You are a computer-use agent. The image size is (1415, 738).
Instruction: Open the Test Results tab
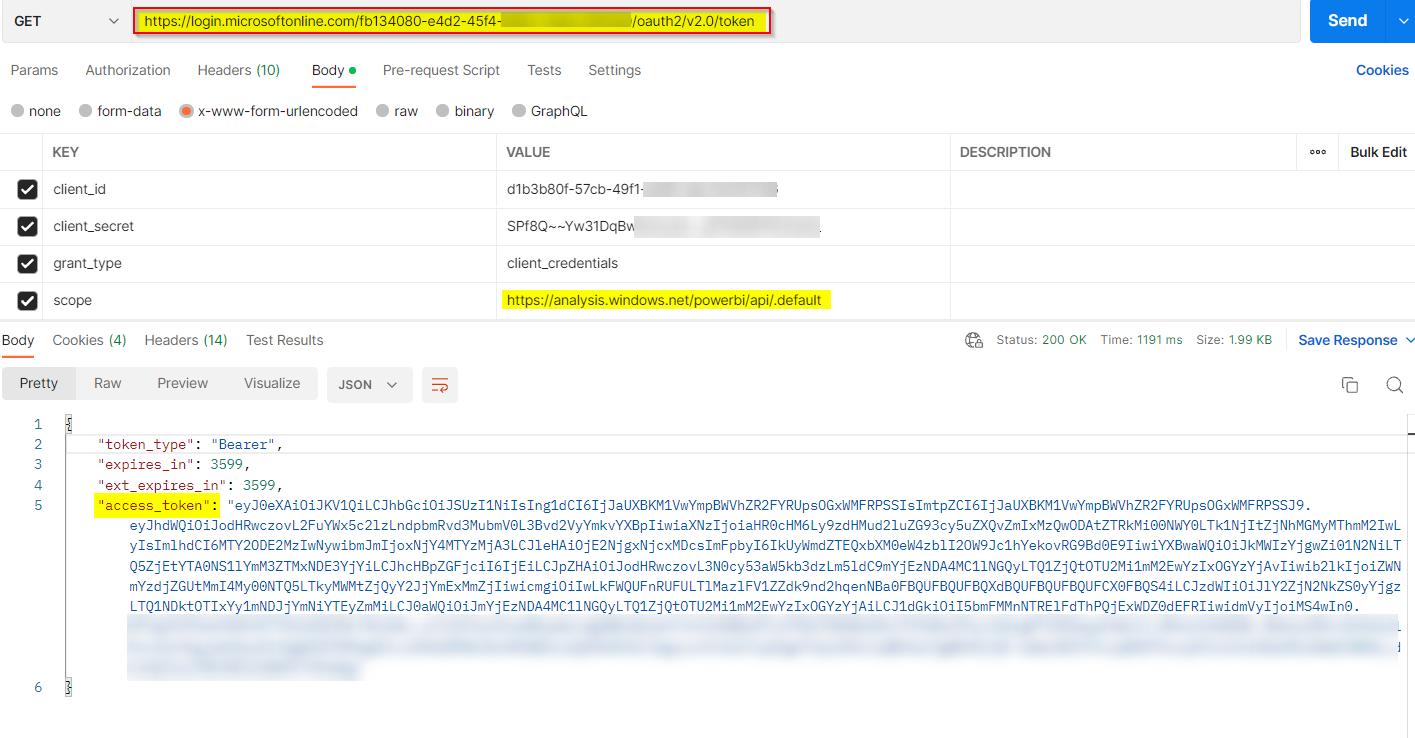[285, 340]
